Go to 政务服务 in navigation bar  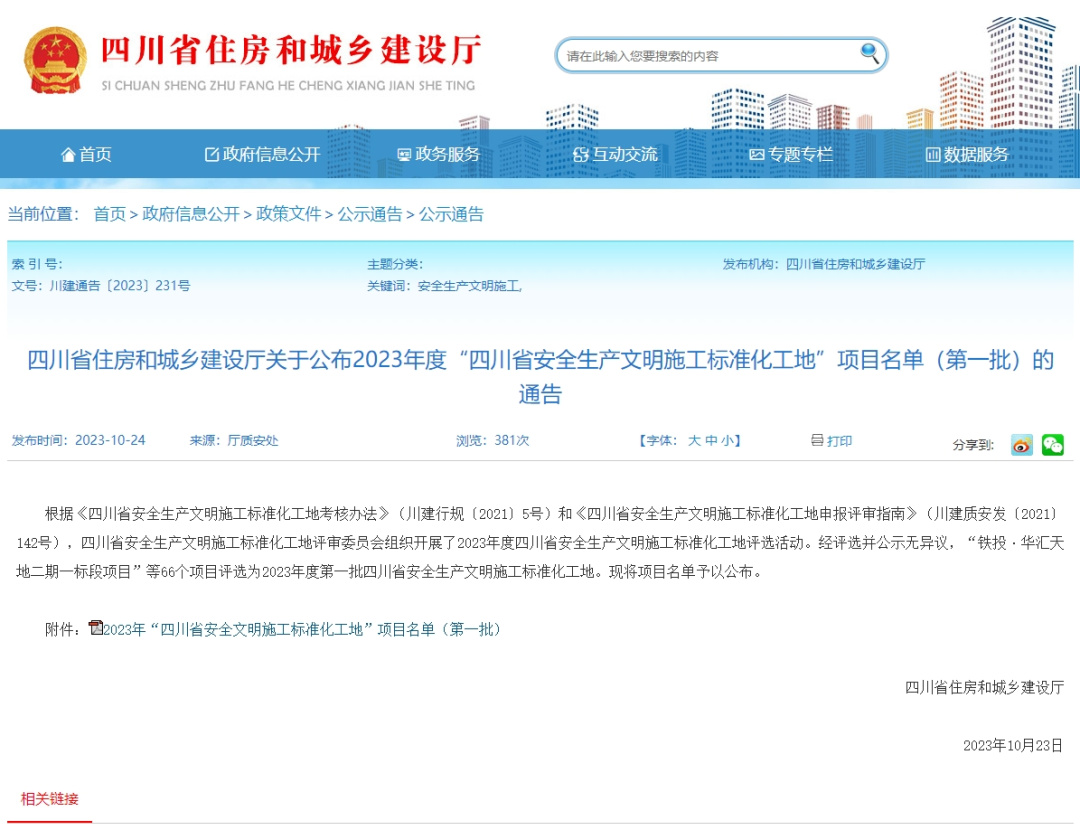438,154
